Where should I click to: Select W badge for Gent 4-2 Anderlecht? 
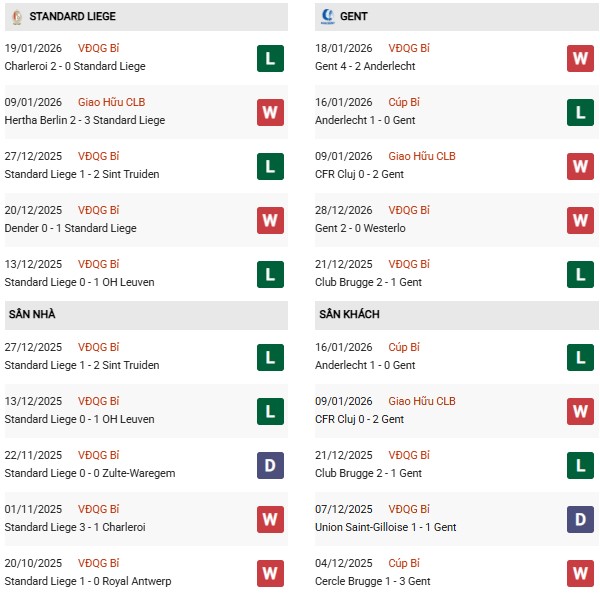[x=581, y=58]
